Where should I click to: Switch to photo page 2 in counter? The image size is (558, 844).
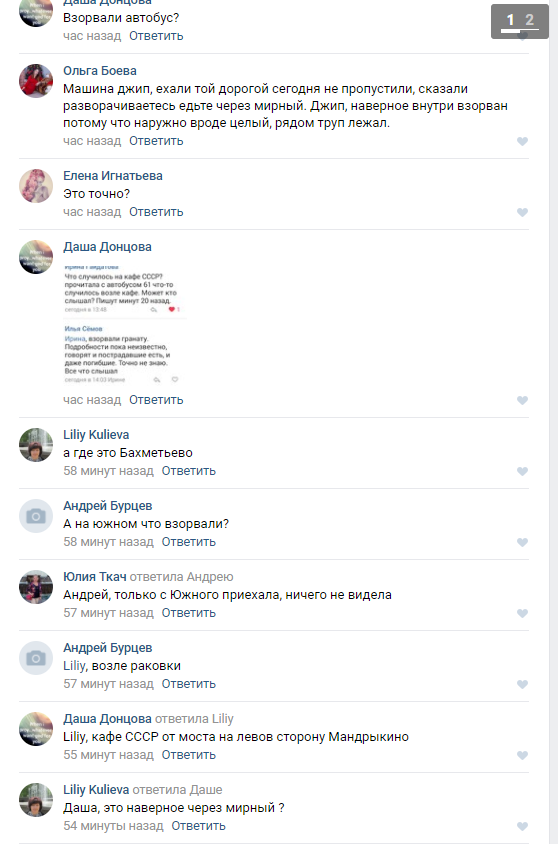(529, 20)
